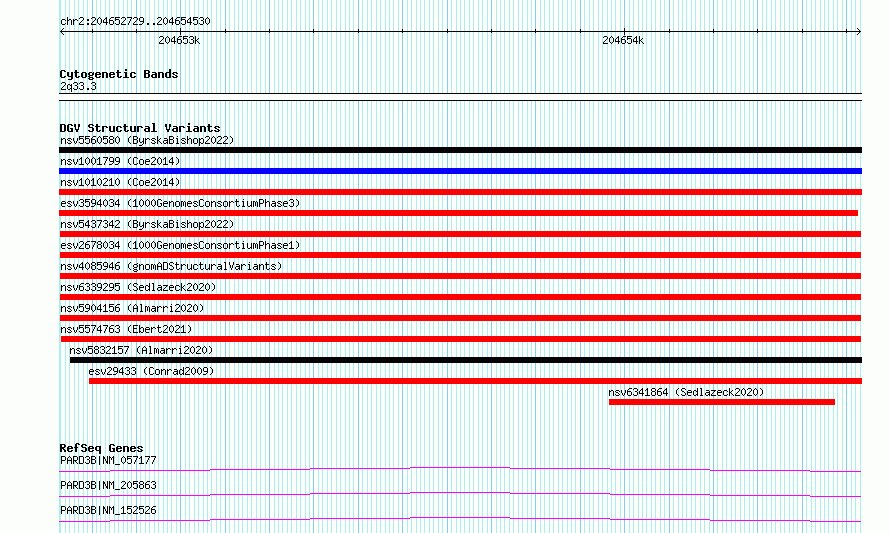Open variant esv29433 (Conrad2009) label
Screen dimensions: 890x533
[x=151, y=371]
